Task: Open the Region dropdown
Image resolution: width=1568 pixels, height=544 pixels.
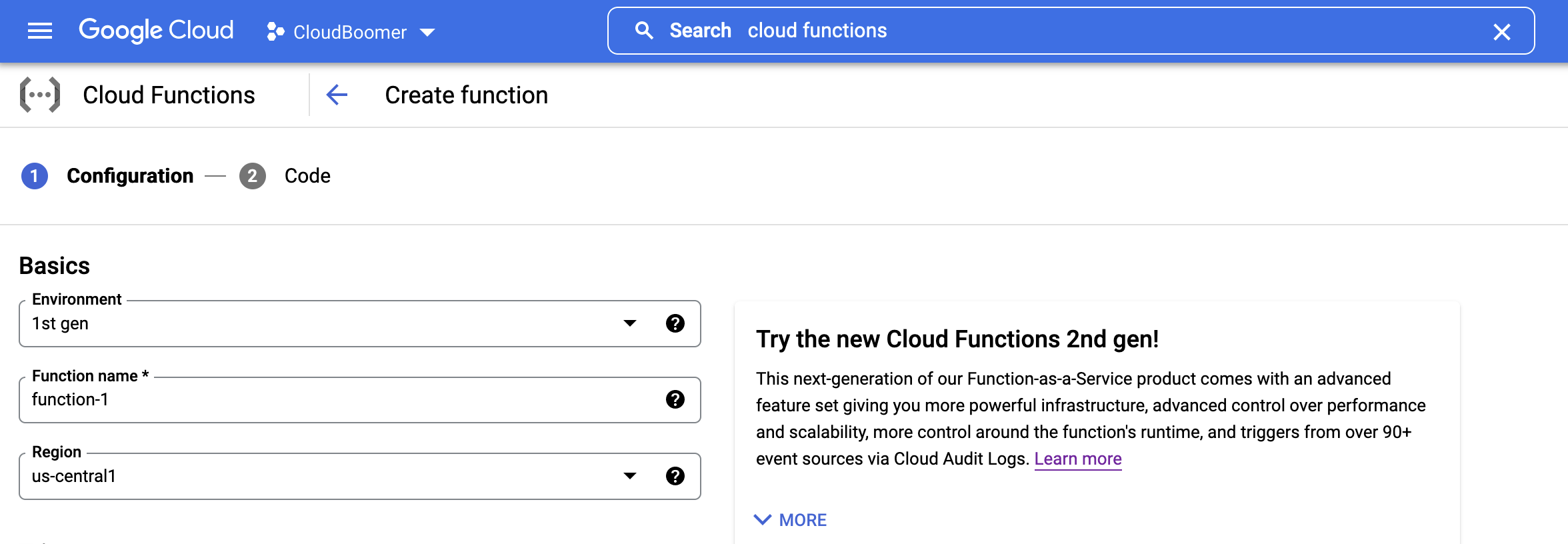Action: (x=360, y=476)
